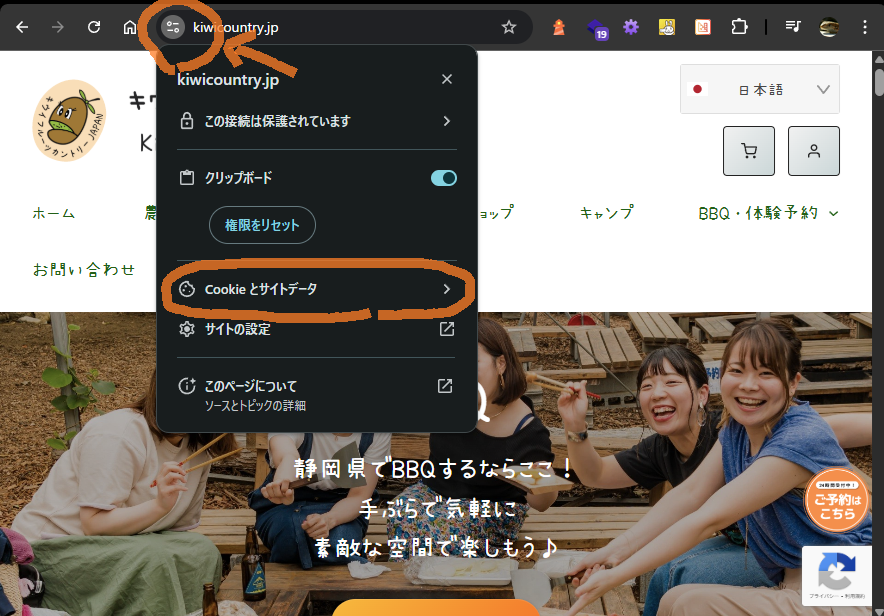Toggle the クリップボード permission switch
This screenshot has height=616, width=884.
443,178
